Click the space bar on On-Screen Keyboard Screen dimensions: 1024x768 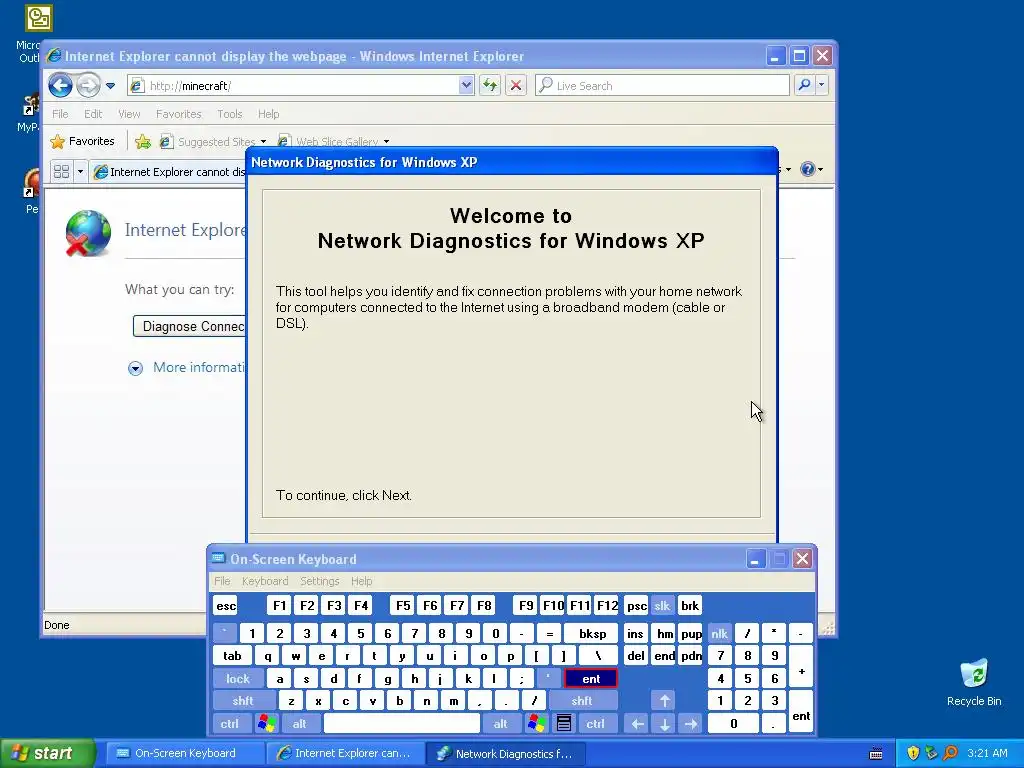click(x=402, y=724)
